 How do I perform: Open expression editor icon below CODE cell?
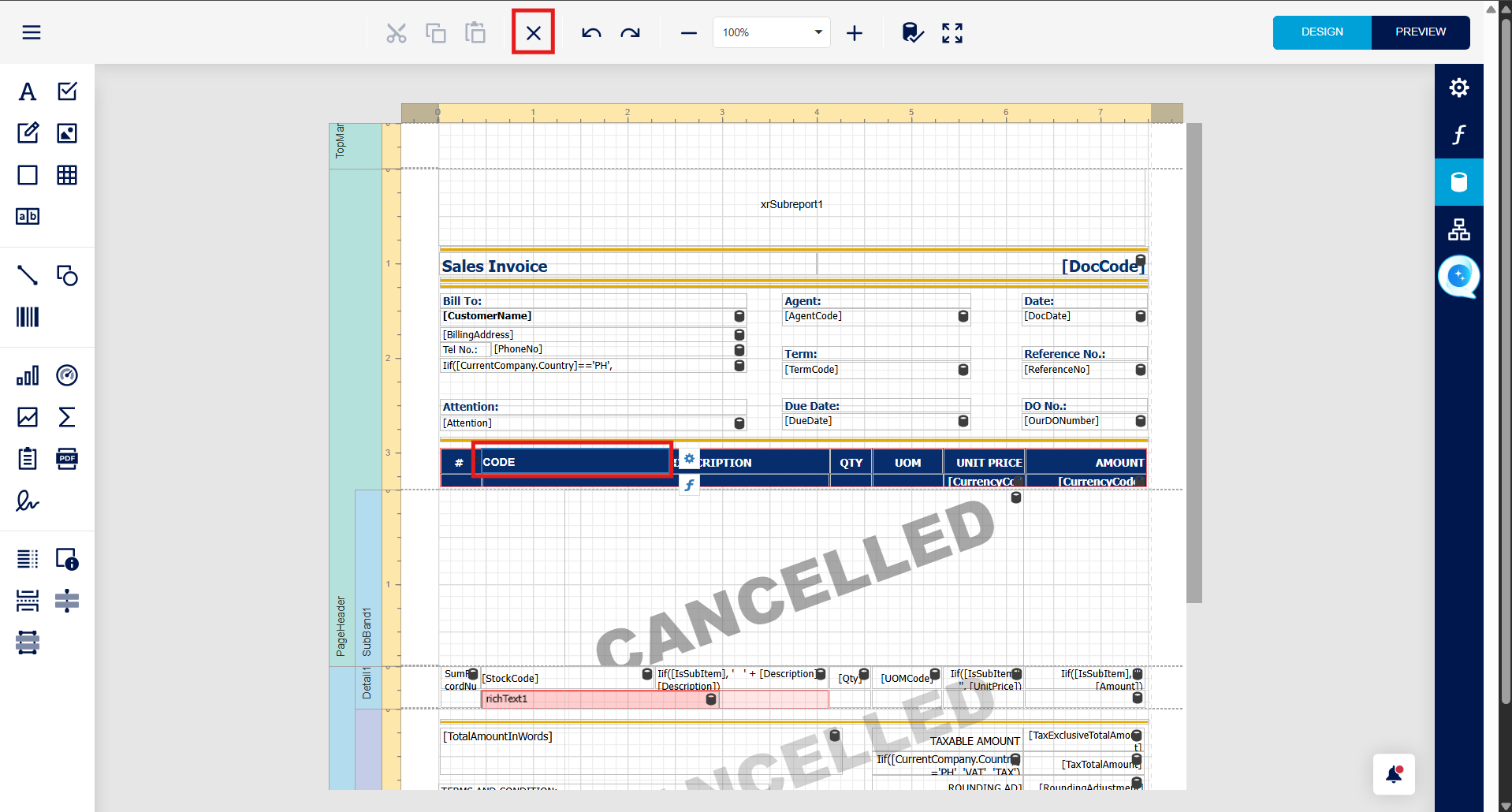tap(689, 486)
